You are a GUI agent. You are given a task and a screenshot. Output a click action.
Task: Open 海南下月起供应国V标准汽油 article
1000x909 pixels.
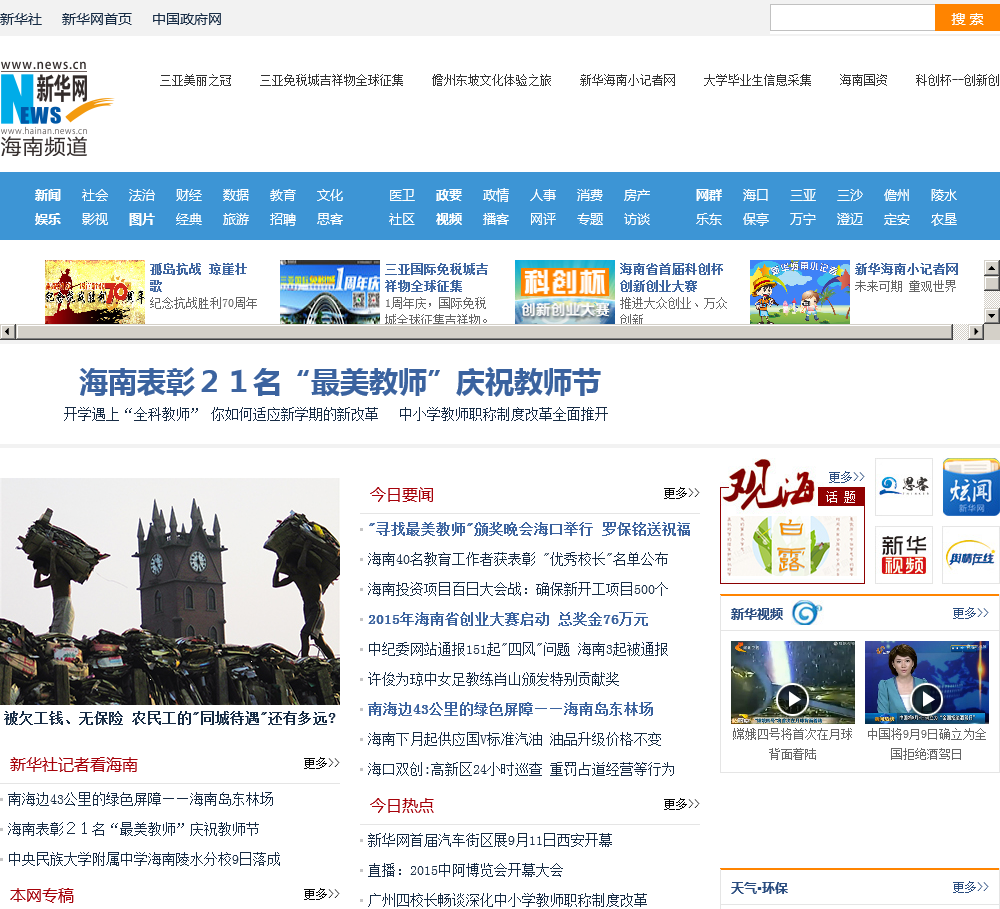coord(515,739)
